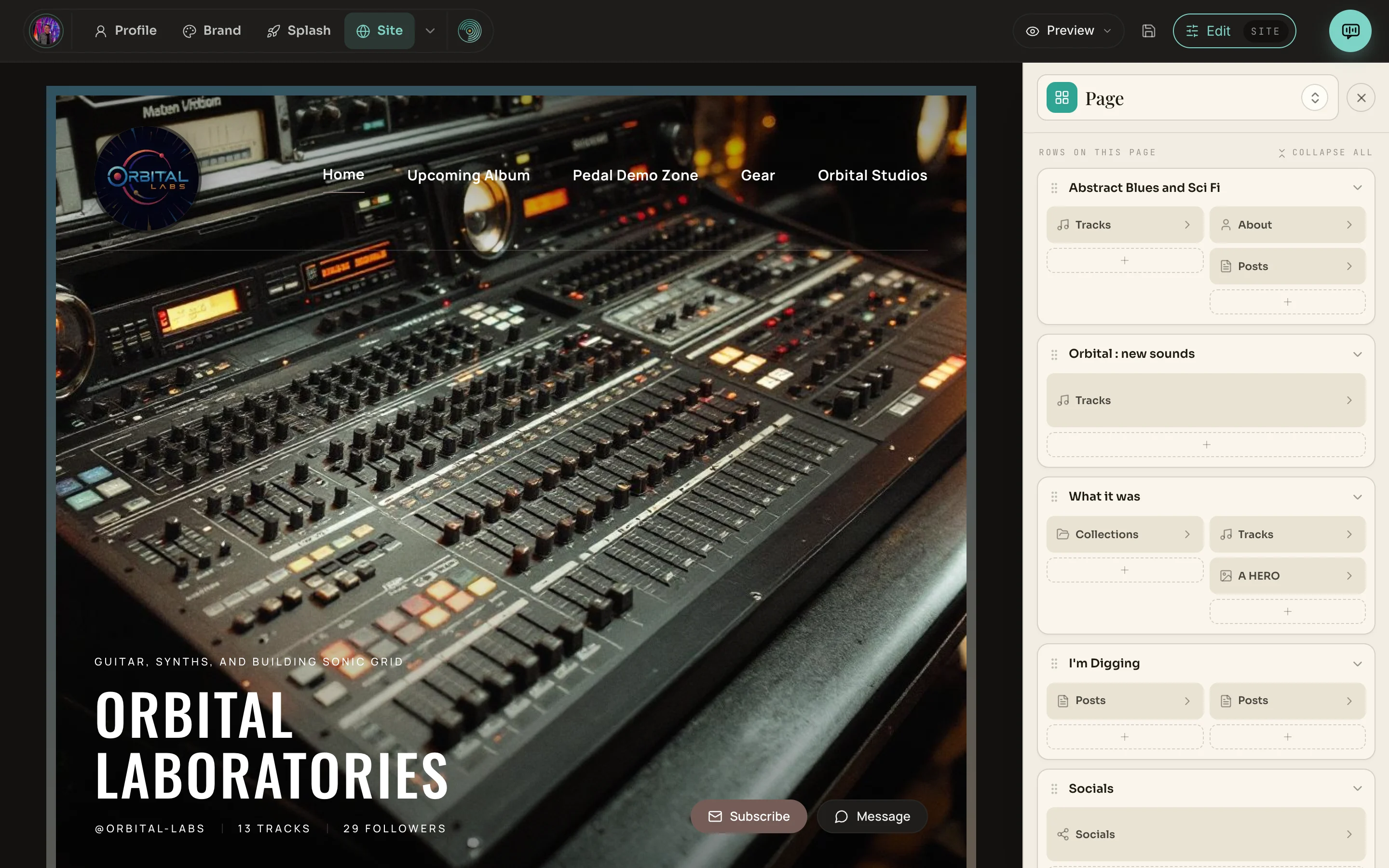
Task: Add block under left Posts in I'm Digging
Action: (x=1124, y=736)
